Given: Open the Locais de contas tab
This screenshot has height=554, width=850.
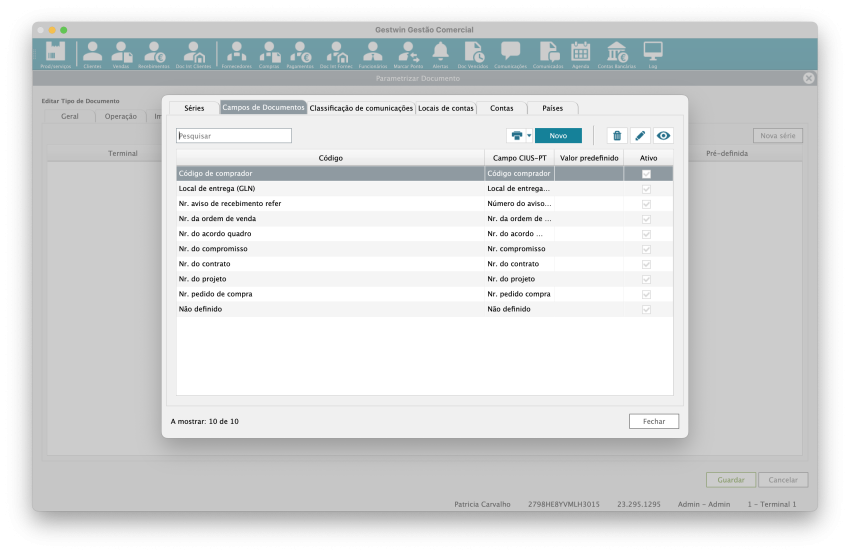Looking at the screenshot, I should pyautogui.click(x=445, y=108).
